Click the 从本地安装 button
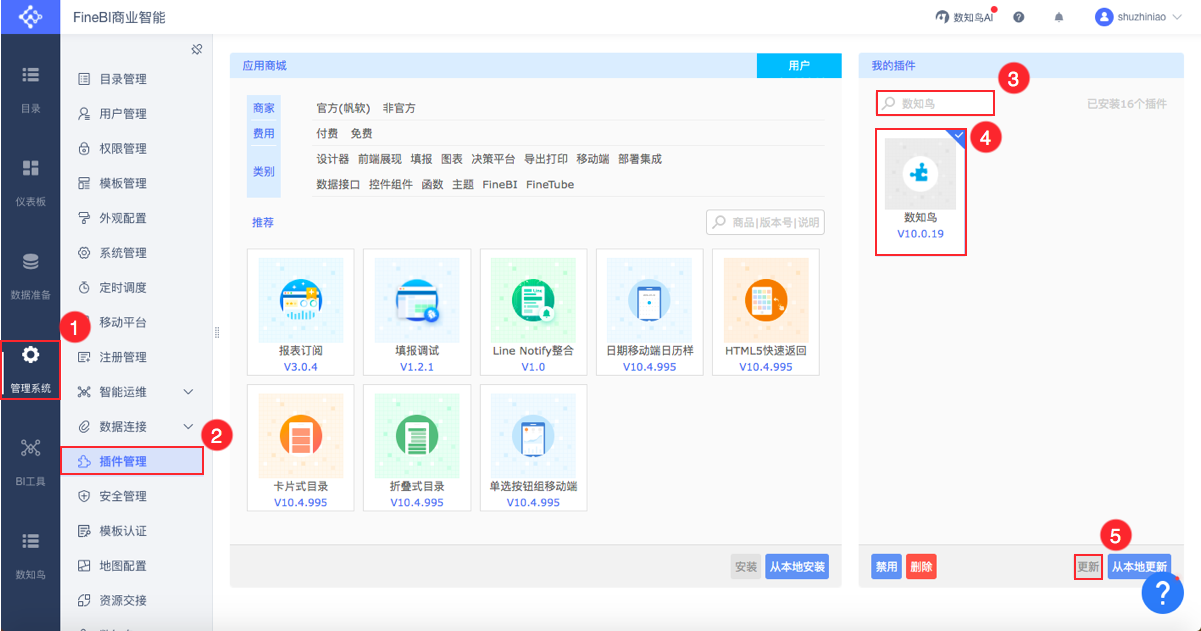 tap(797, 567)
